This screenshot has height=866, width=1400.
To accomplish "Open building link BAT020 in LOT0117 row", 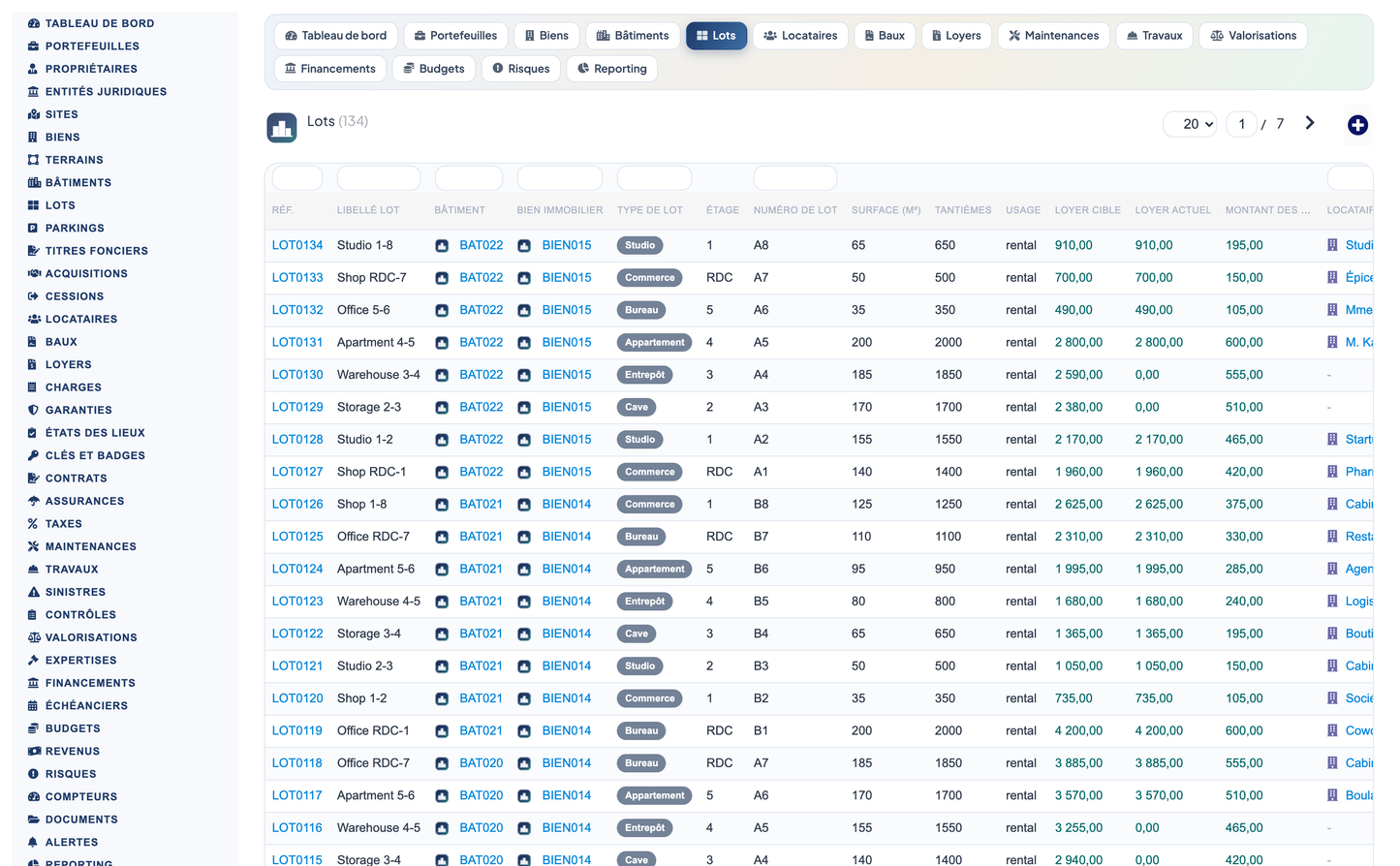I will click(x=482, y=795).
